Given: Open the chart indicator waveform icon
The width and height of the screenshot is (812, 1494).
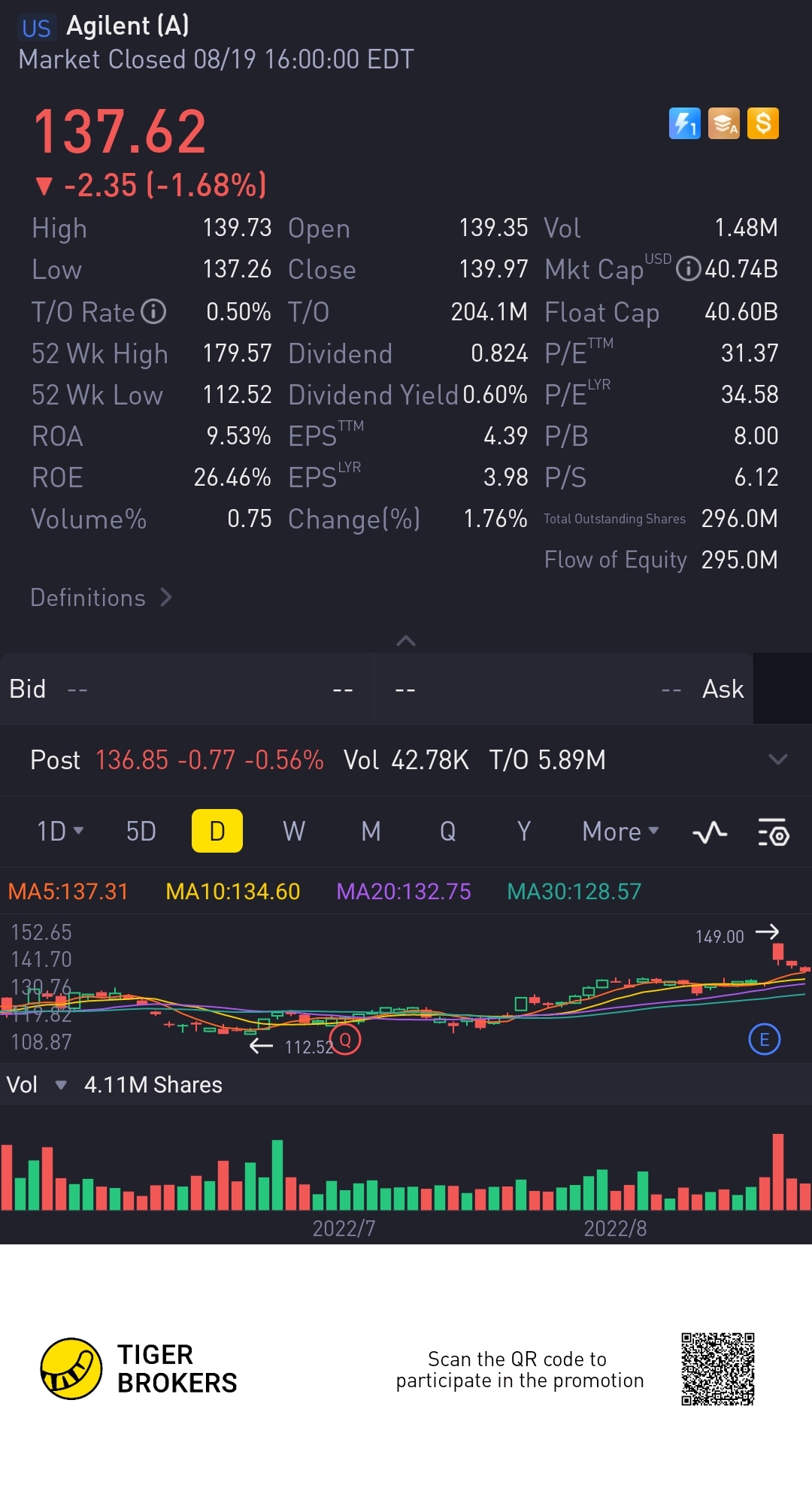Looking at the screenshot, I should (710, 832).
